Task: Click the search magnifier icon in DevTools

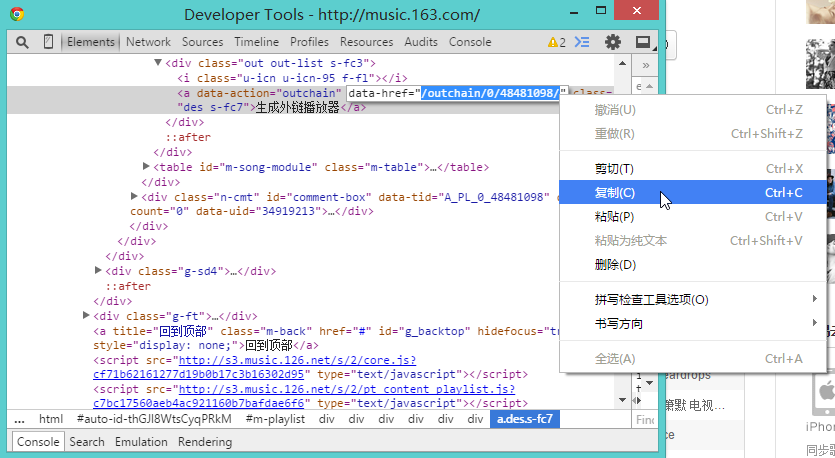Action: (22, 42)
